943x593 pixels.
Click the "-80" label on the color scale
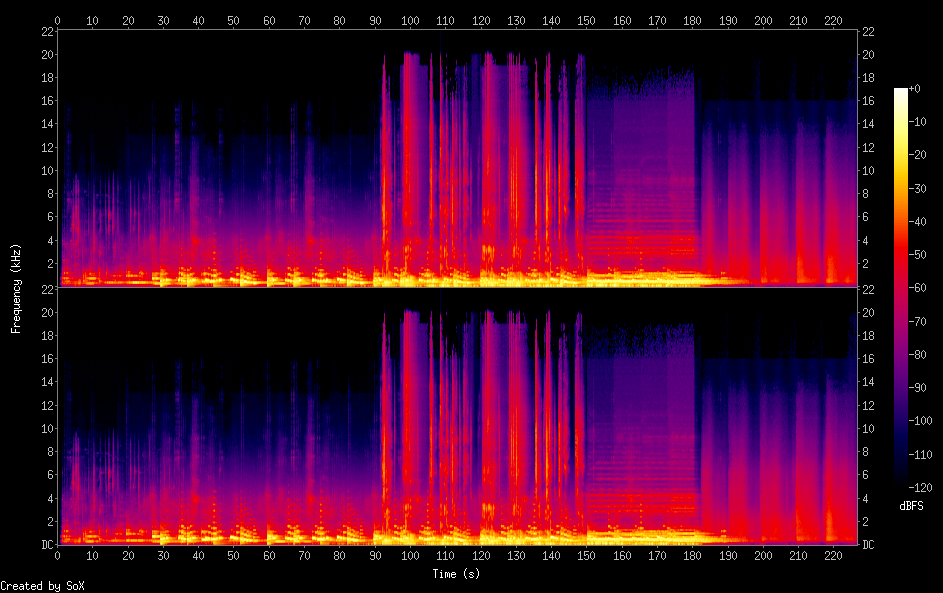(x=917, y=354)
